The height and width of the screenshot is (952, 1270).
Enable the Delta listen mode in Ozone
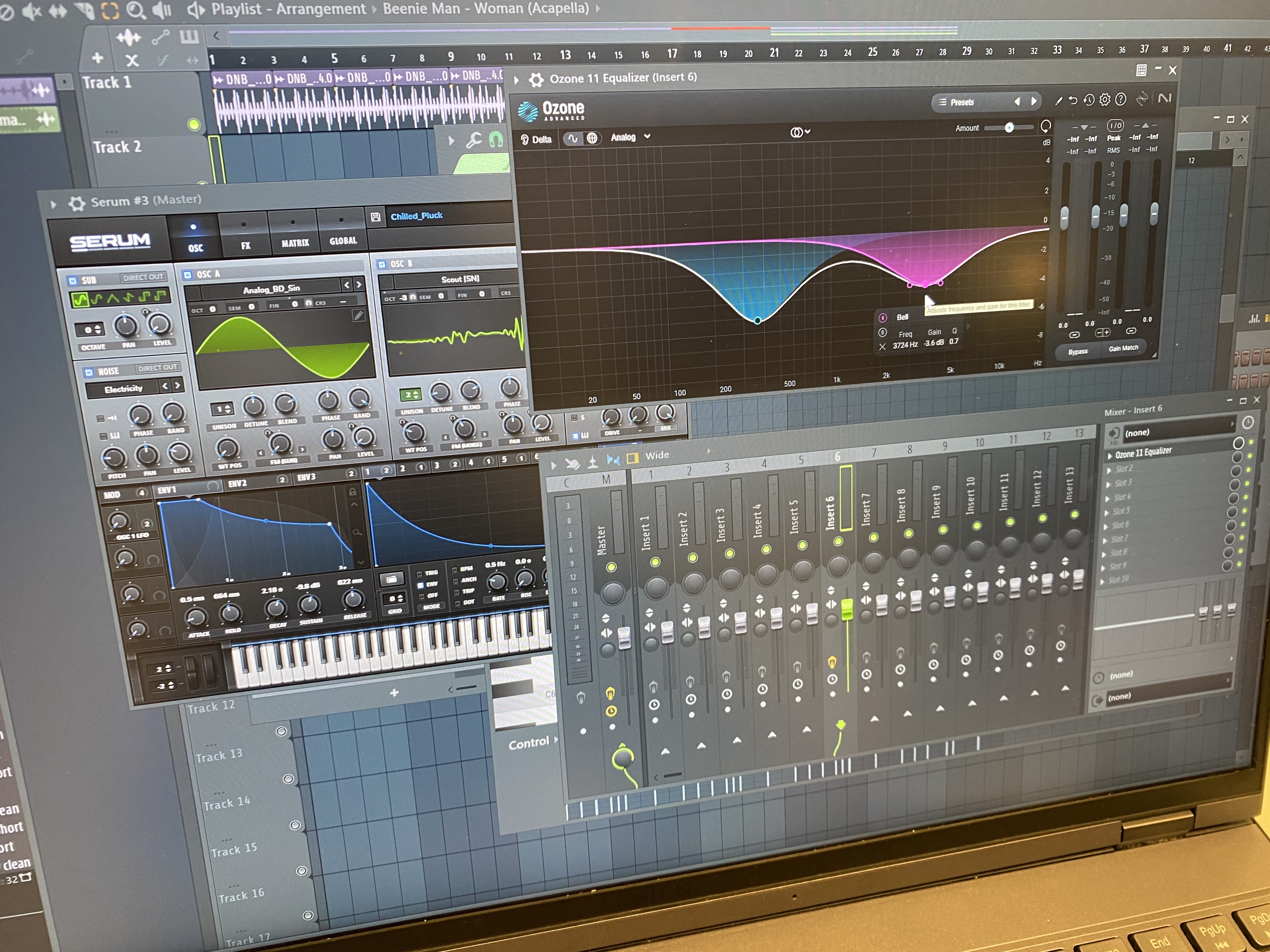536,139
